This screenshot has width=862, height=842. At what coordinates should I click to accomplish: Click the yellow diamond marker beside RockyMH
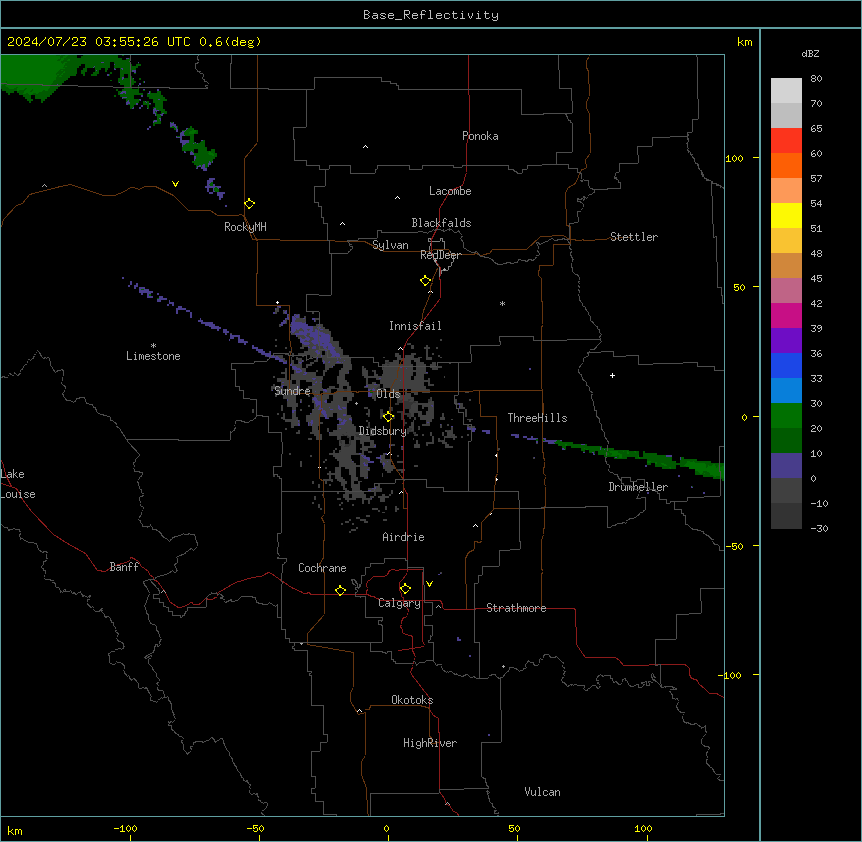pyautogui.click(x=250, y=204)
